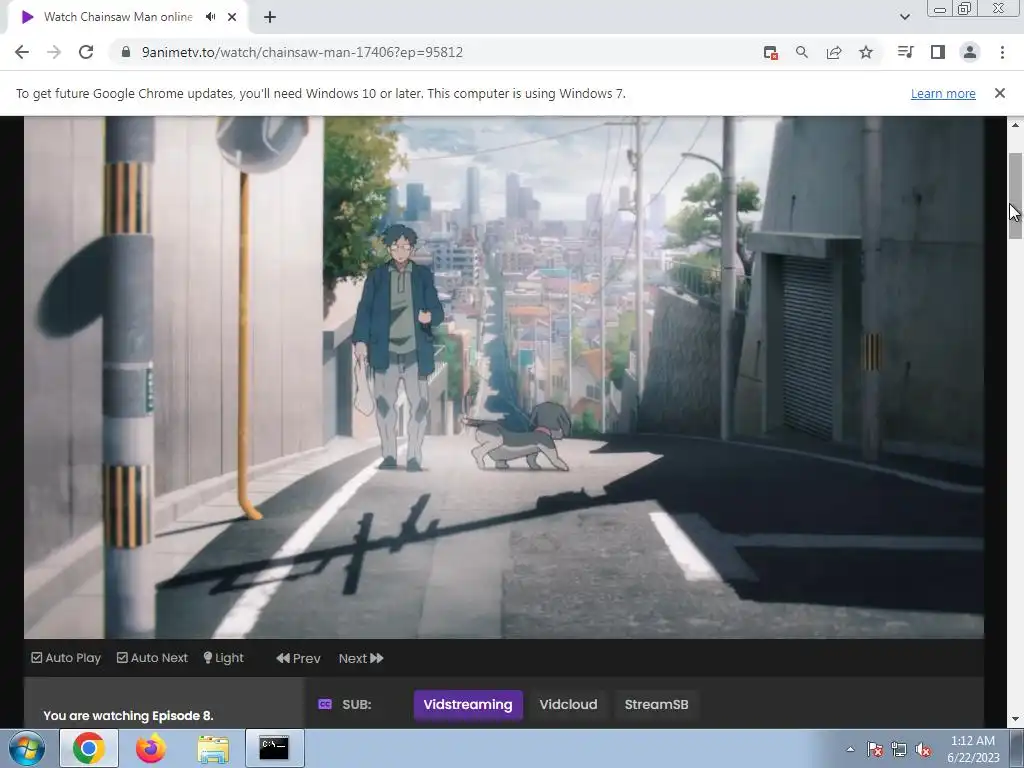The image size is (1024, 768).
Task: Click the muted volume tray icon
Action: click(x=923, y=749)
